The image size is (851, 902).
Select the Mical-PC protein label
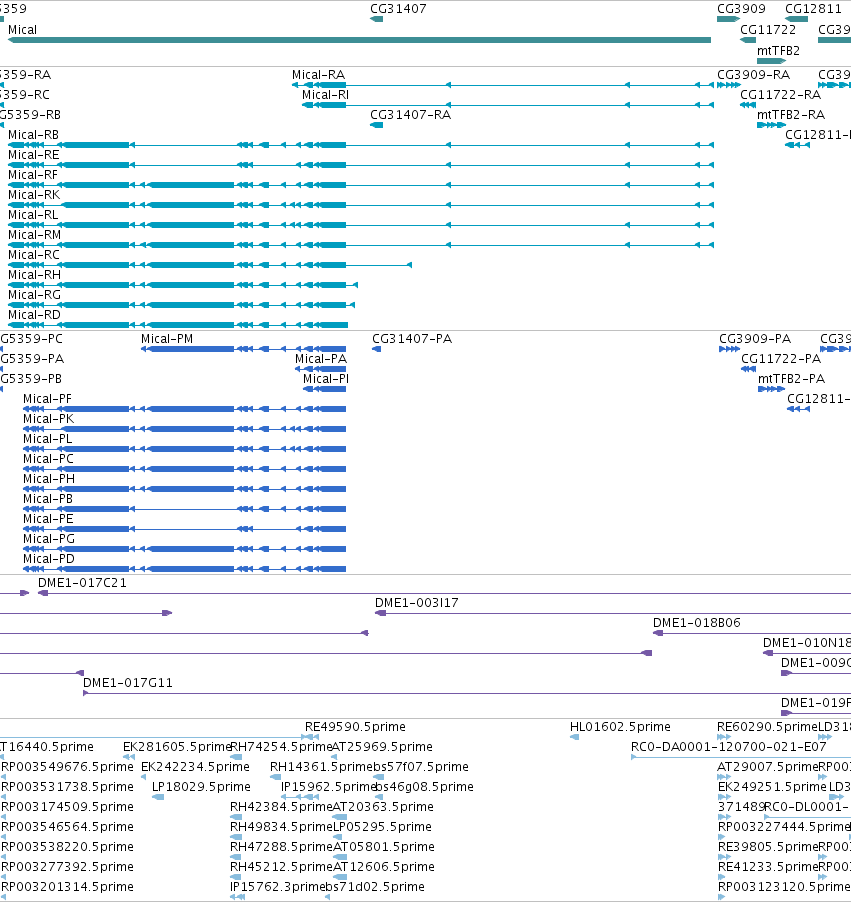(x=48, y=459)
